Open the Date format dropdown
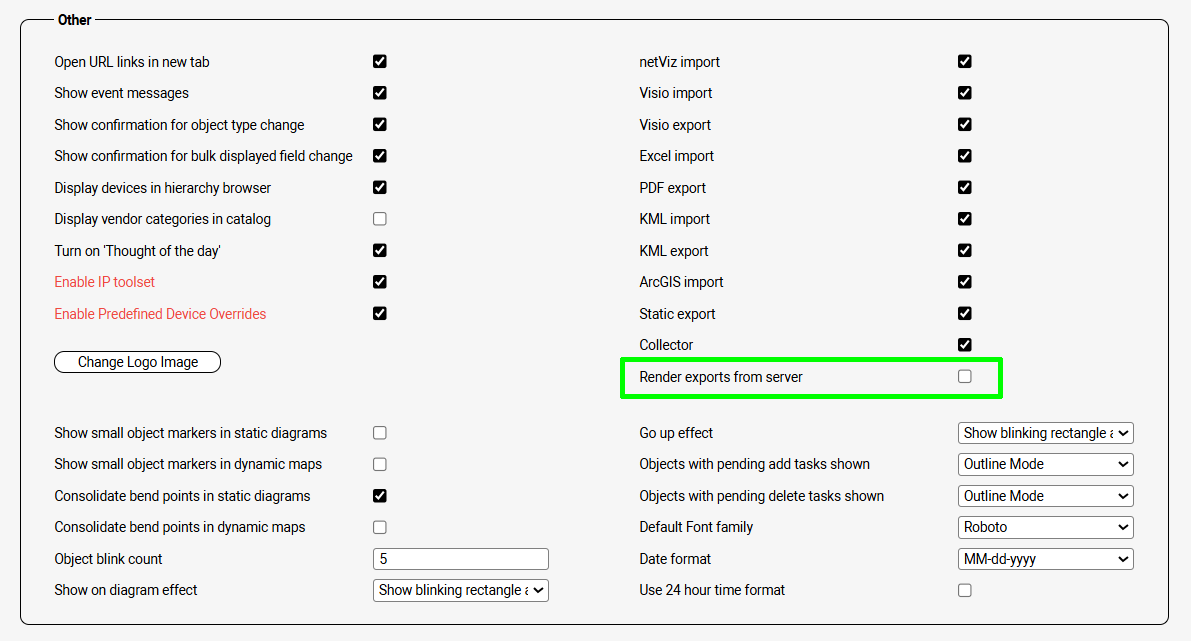The height and width of the screenshot is (641, 1191). click(1045, 559)
